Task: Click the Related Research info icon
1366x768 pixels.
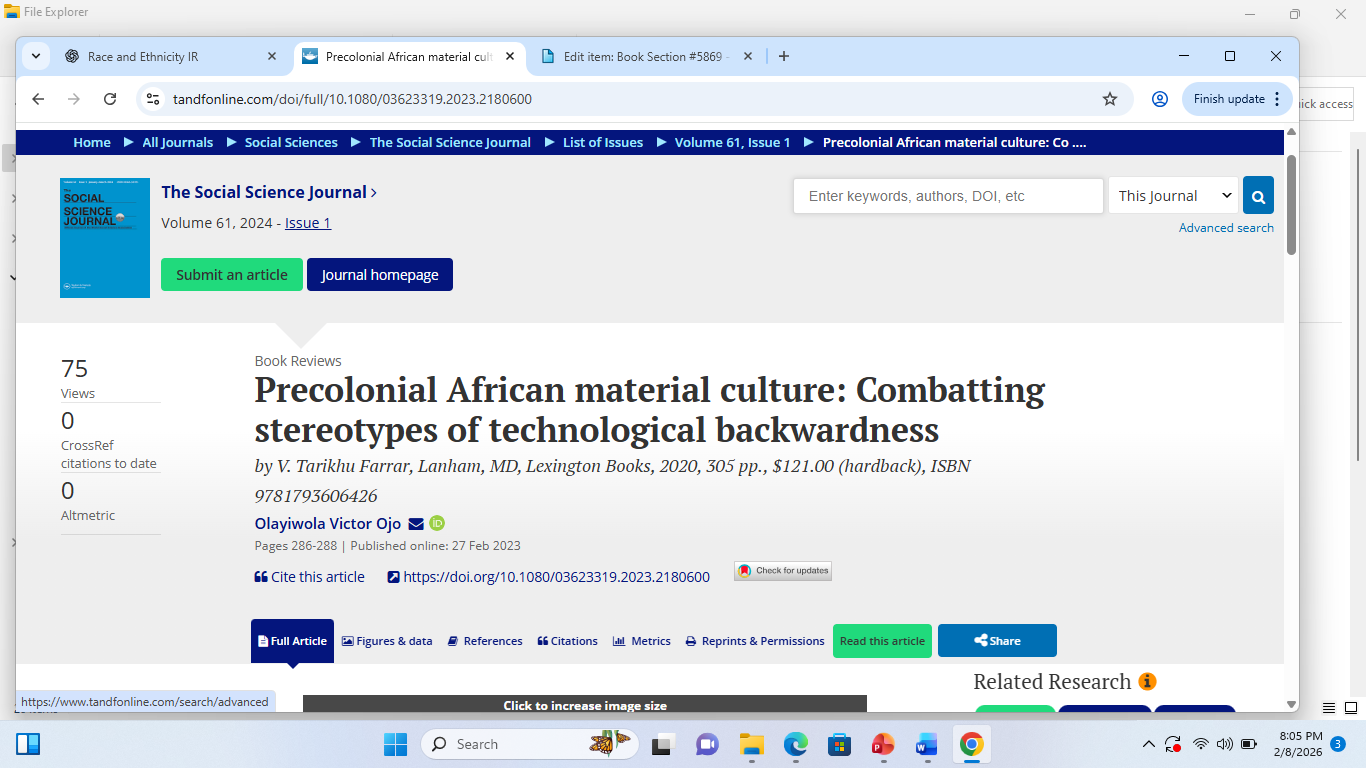Action: (1148, 682)
